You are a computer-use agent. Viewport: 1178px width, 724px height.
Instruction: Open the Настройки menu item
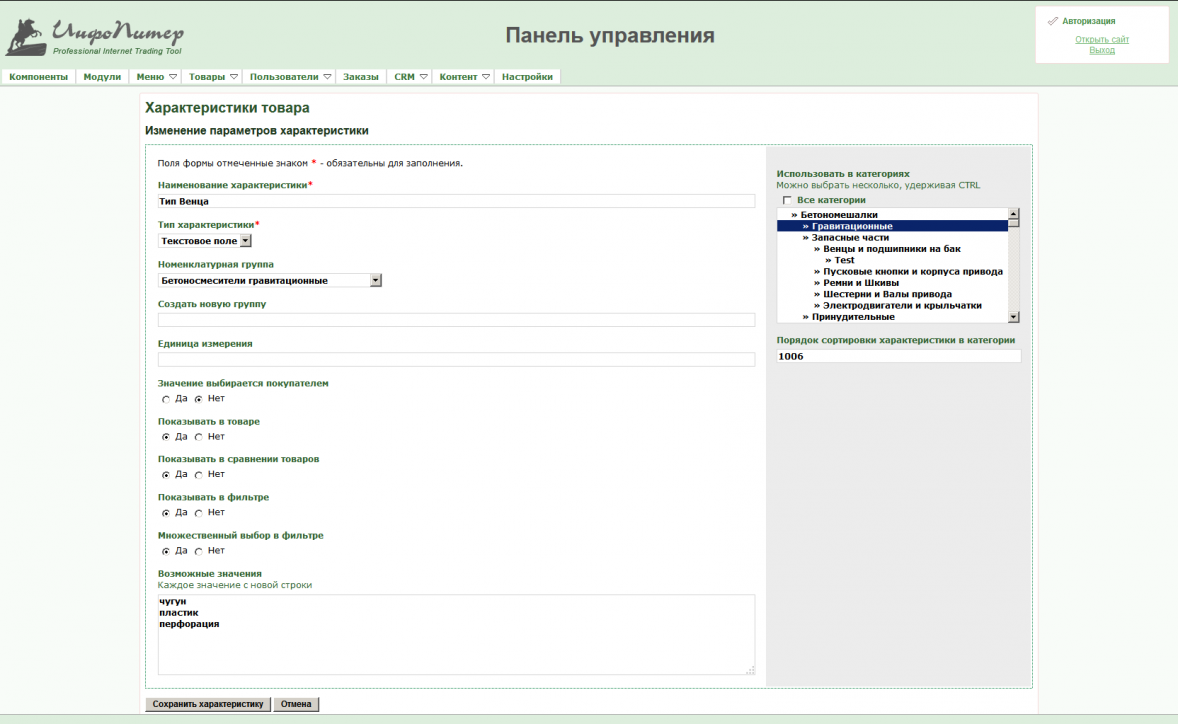click(x=527, y=77)
